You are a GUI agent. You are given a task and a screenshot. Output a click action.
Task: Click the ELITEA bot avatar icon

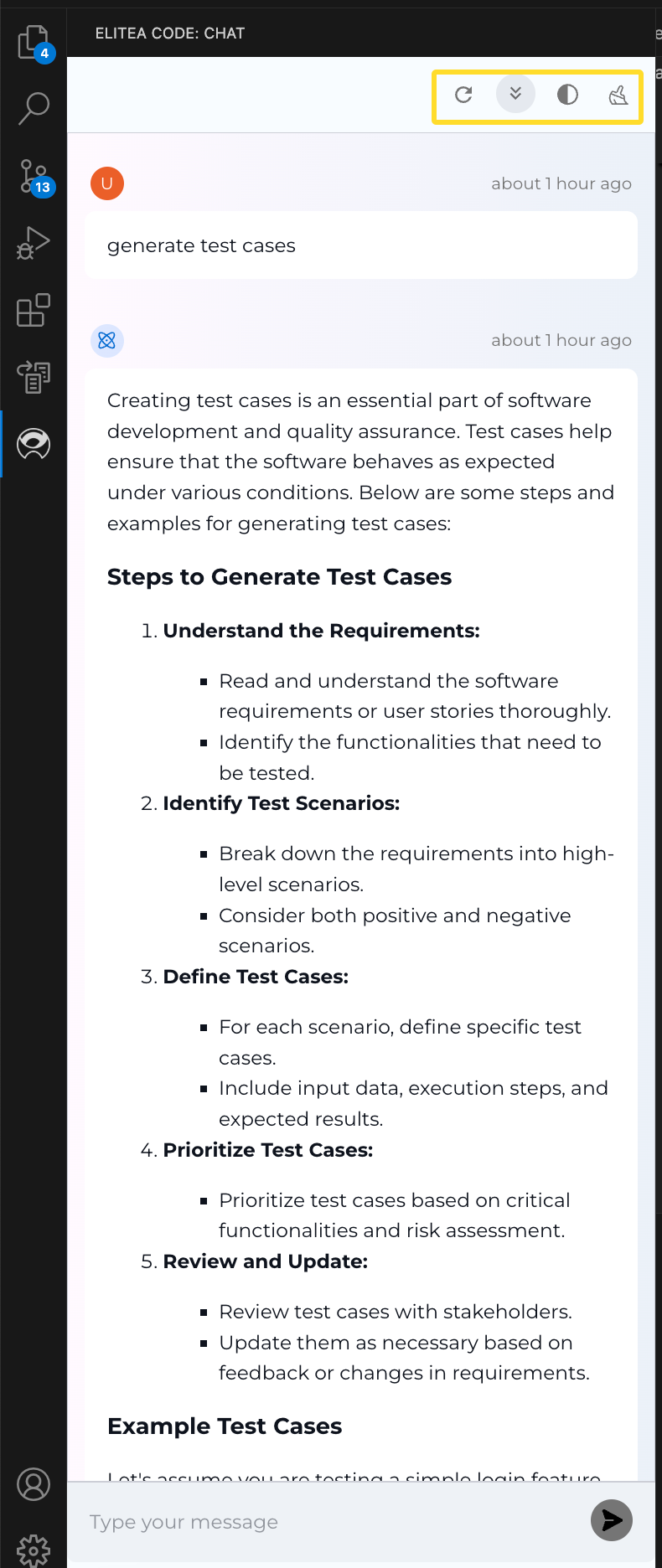(x=107, y=340)
